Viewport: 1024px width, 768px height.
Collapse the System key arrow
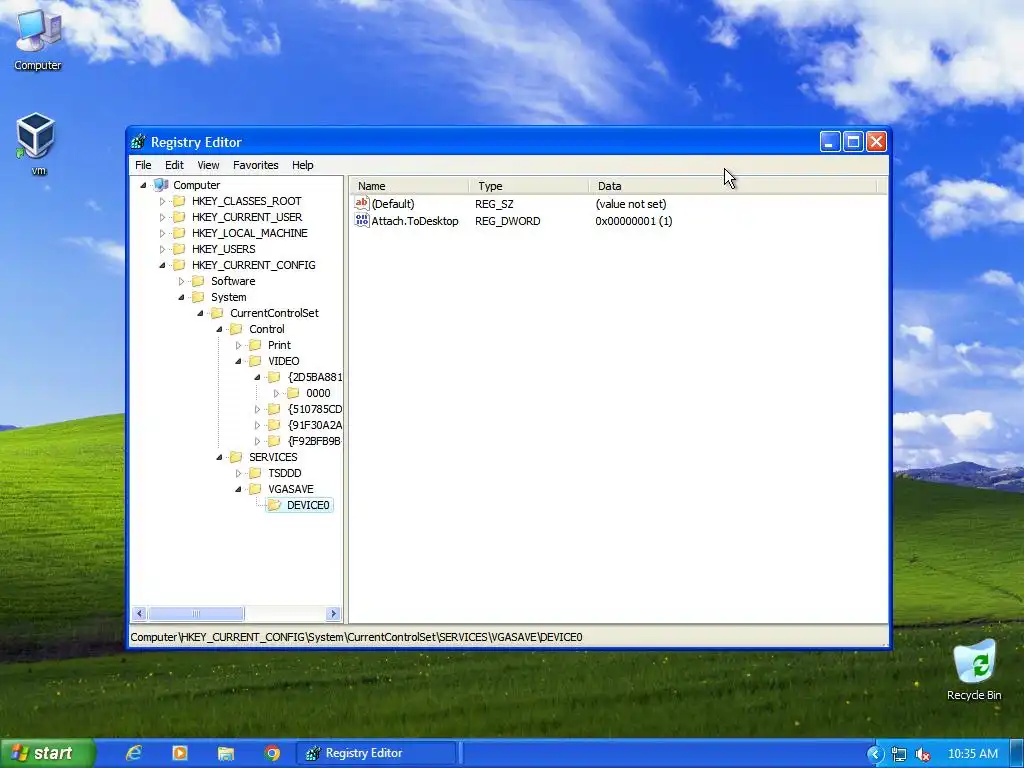pos(181,297)
